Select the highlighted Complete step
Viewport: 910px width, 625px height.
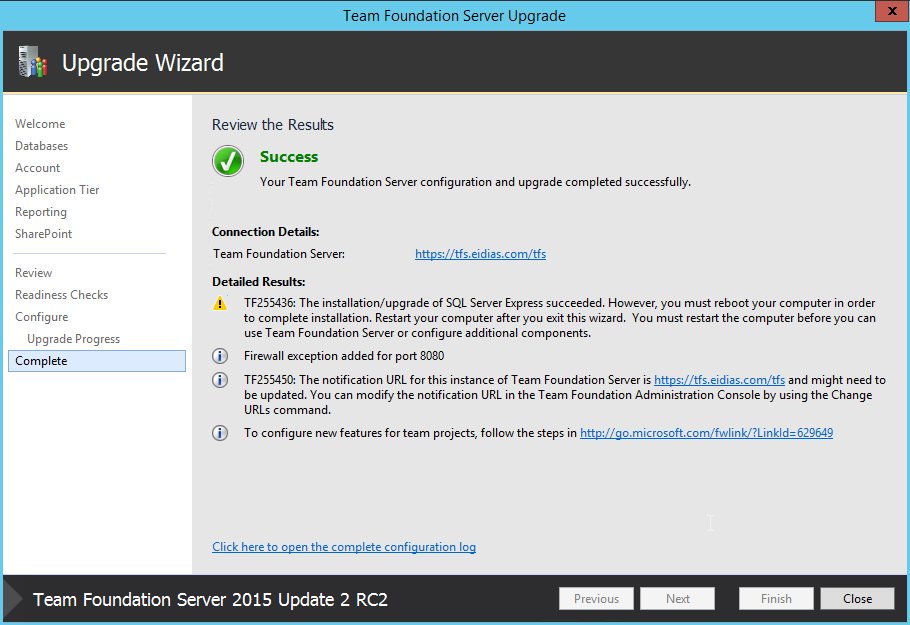(42, 361)
